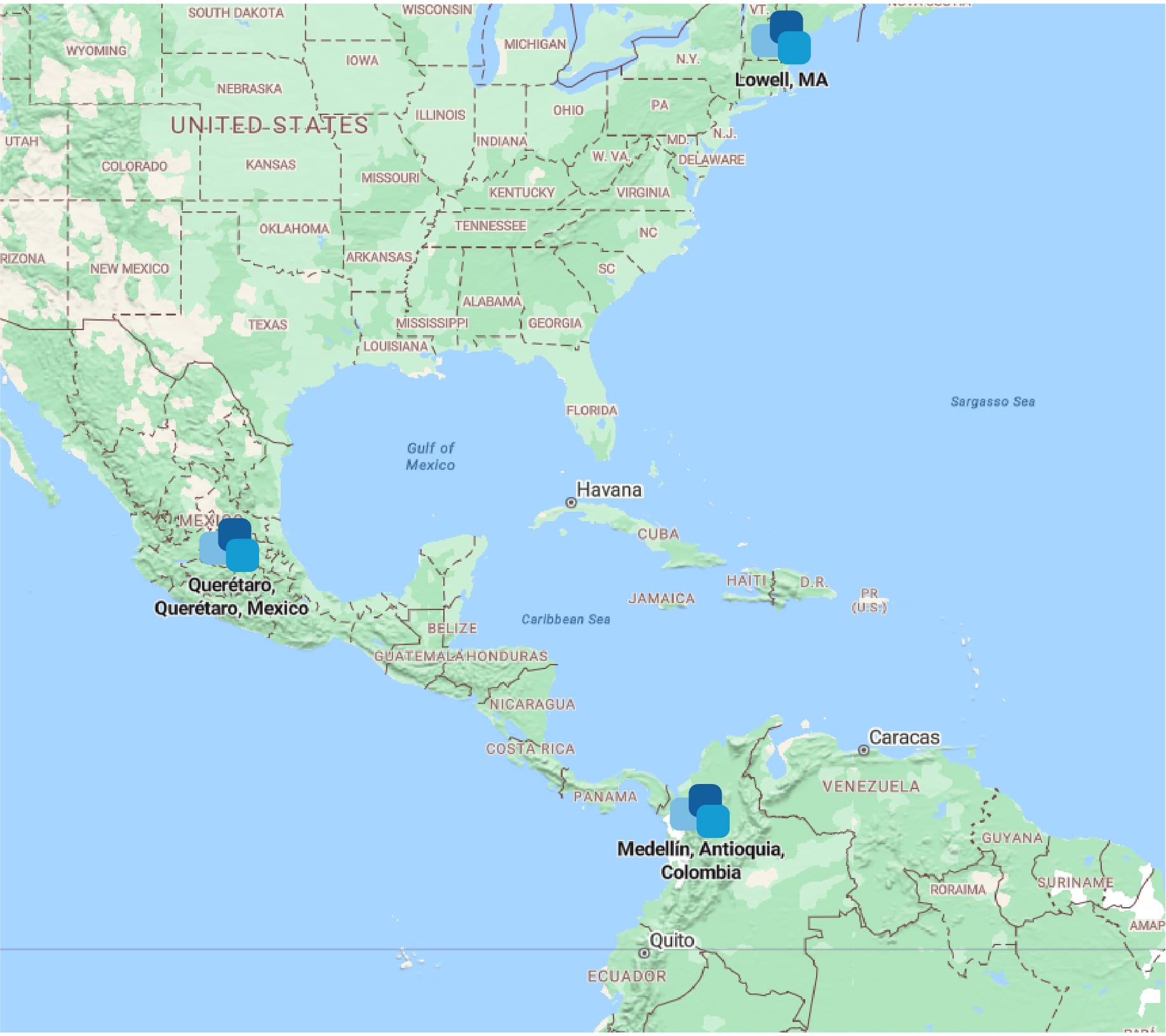Click the Sargasso Sea label
Viewport: 1166px width, 1036px height.
(x=993, y=402)
